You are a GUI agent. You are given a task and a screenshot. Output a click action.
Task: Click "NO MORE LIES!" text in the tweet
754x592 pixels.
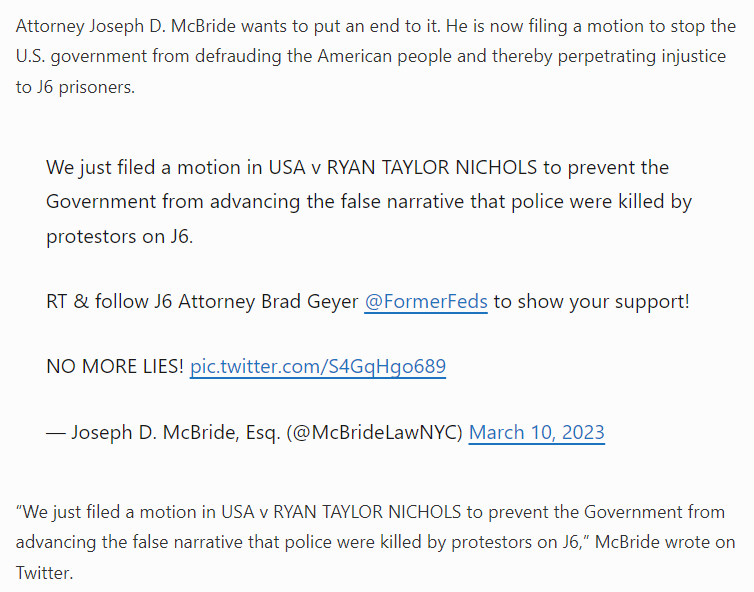tap(115, 366)
